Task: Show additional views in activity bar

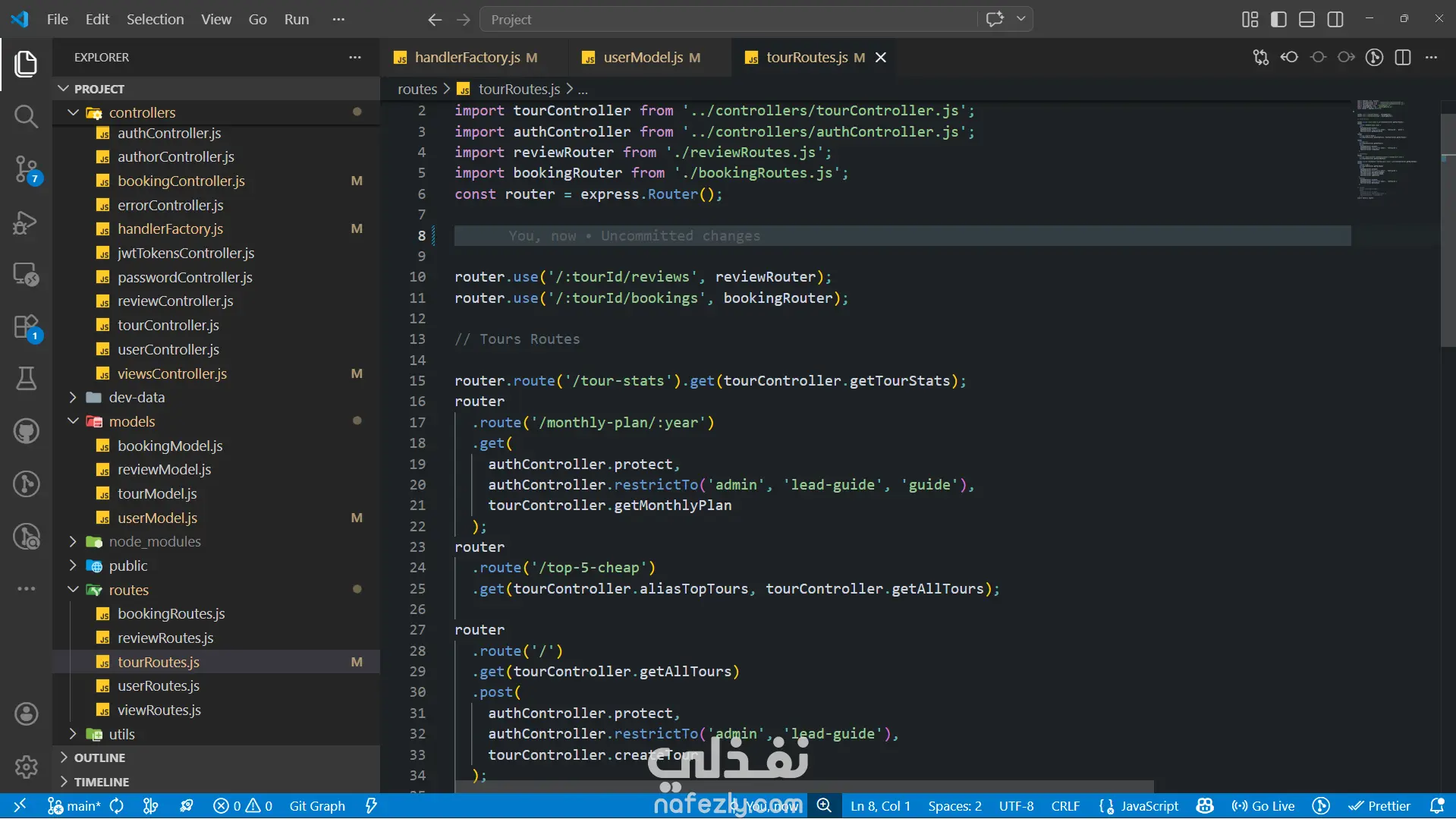Action: pyautogui.click(x=26, y=588)
